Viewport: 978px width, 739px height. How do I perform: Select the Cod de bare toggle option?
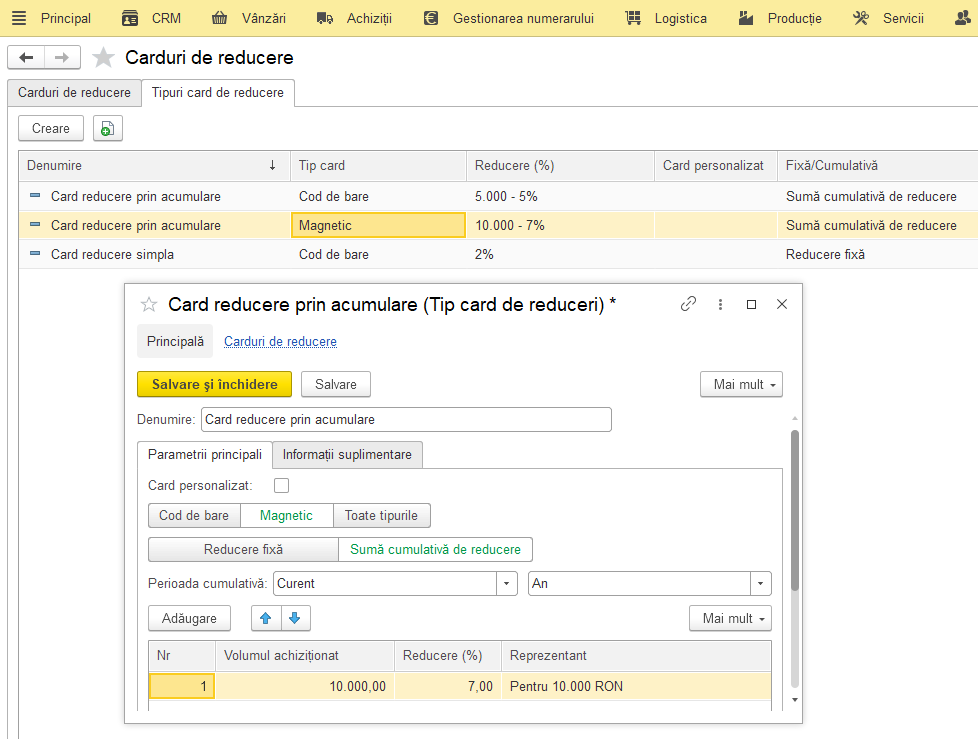coord(194,516)
